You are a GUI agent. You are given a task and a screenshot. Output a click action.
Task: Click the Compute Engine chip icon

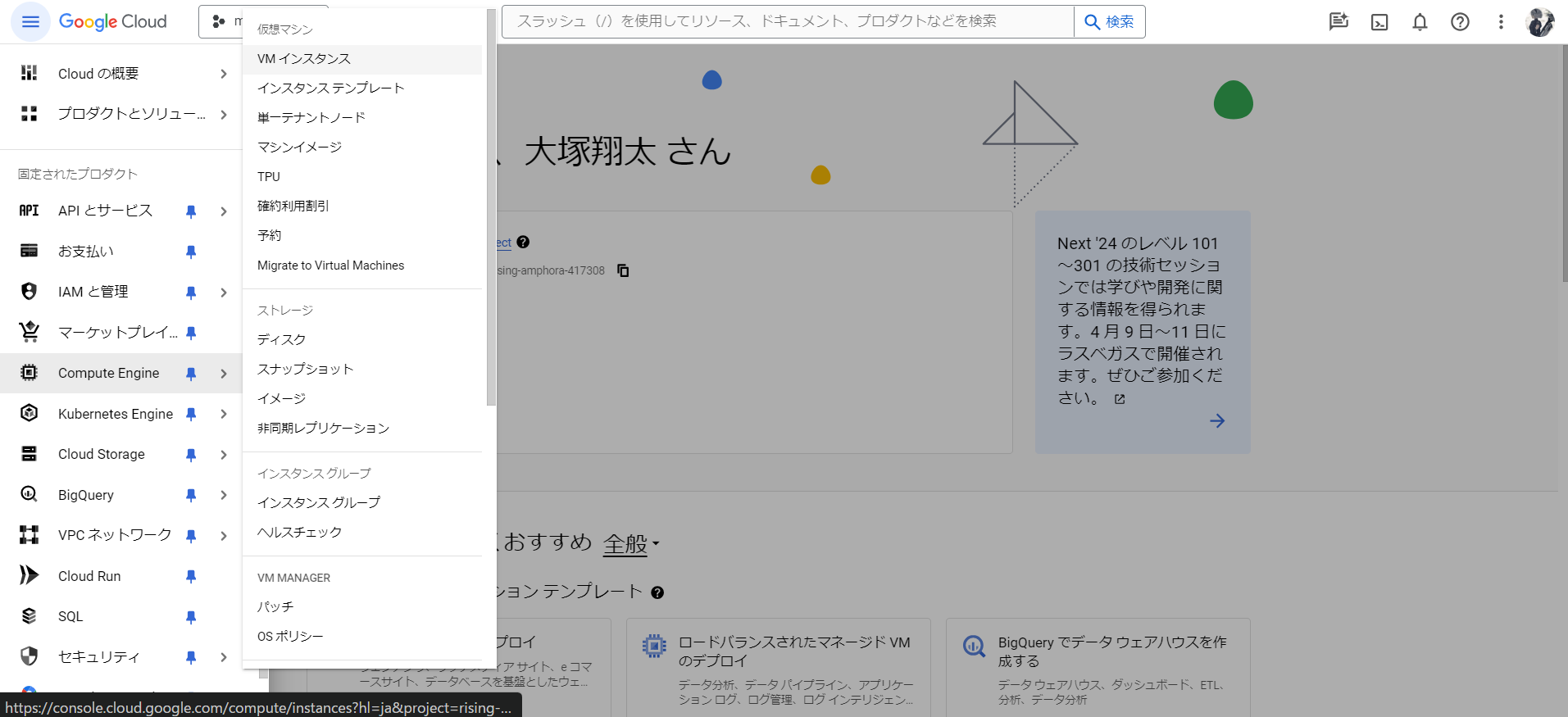pos(29,373)
